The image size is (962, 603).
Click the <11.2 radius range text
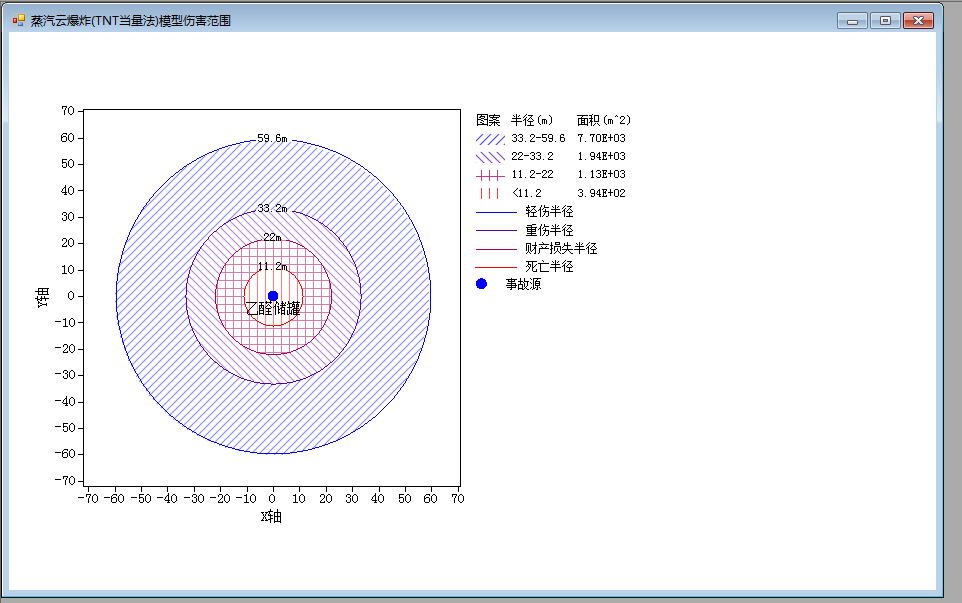pyautogui.click(x=527, y=193)
